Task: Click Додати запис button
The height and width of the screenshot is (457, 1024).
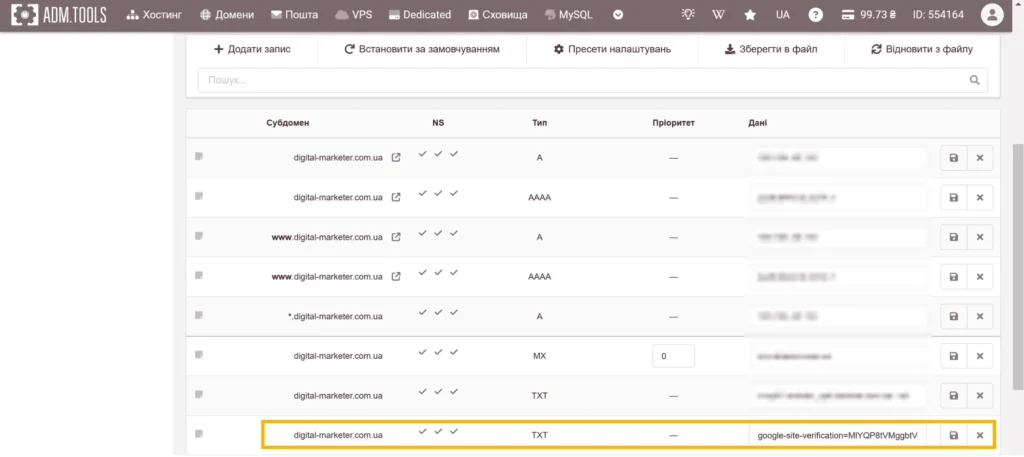Action: point(252,49)
